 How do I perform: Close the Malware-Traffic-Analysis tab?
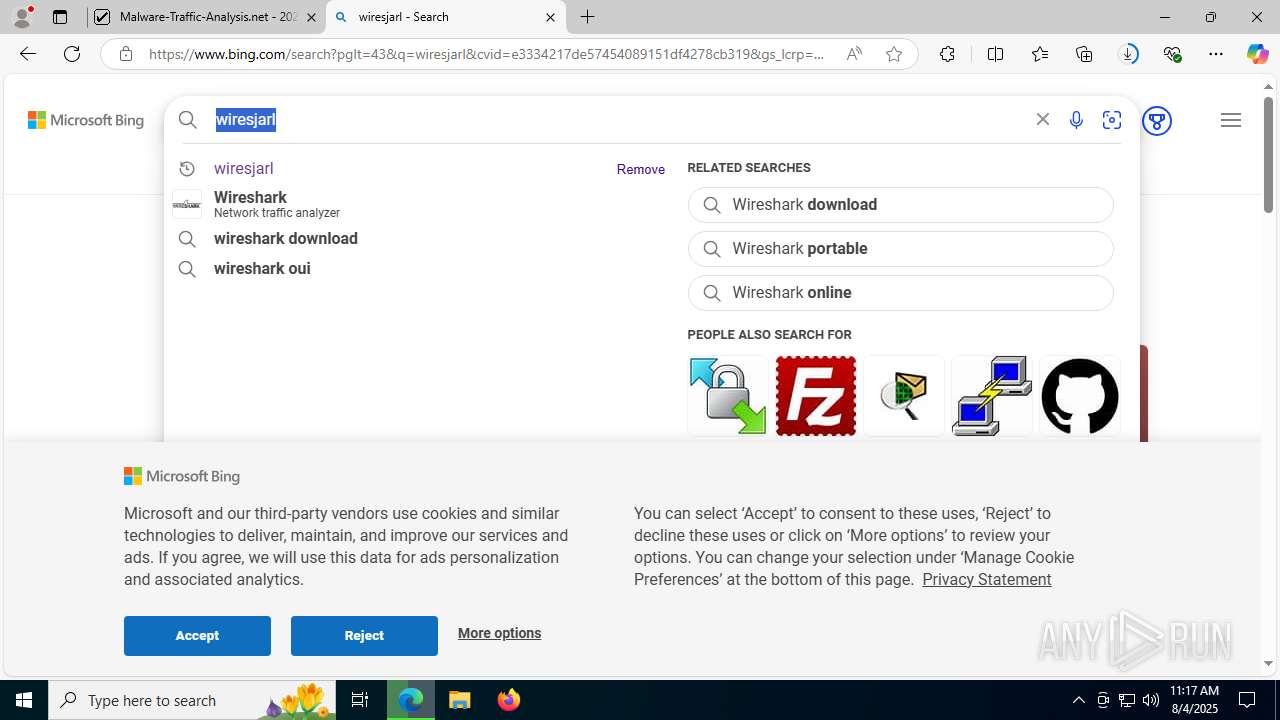pos(311,17)
